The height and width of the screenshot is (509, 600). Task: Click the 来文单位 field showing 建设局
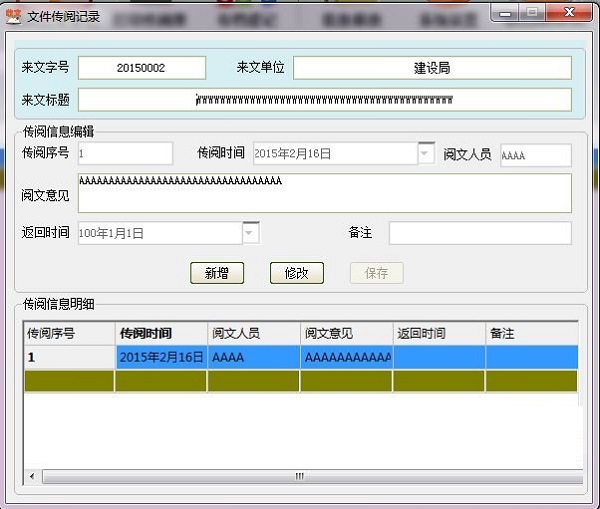432,68
